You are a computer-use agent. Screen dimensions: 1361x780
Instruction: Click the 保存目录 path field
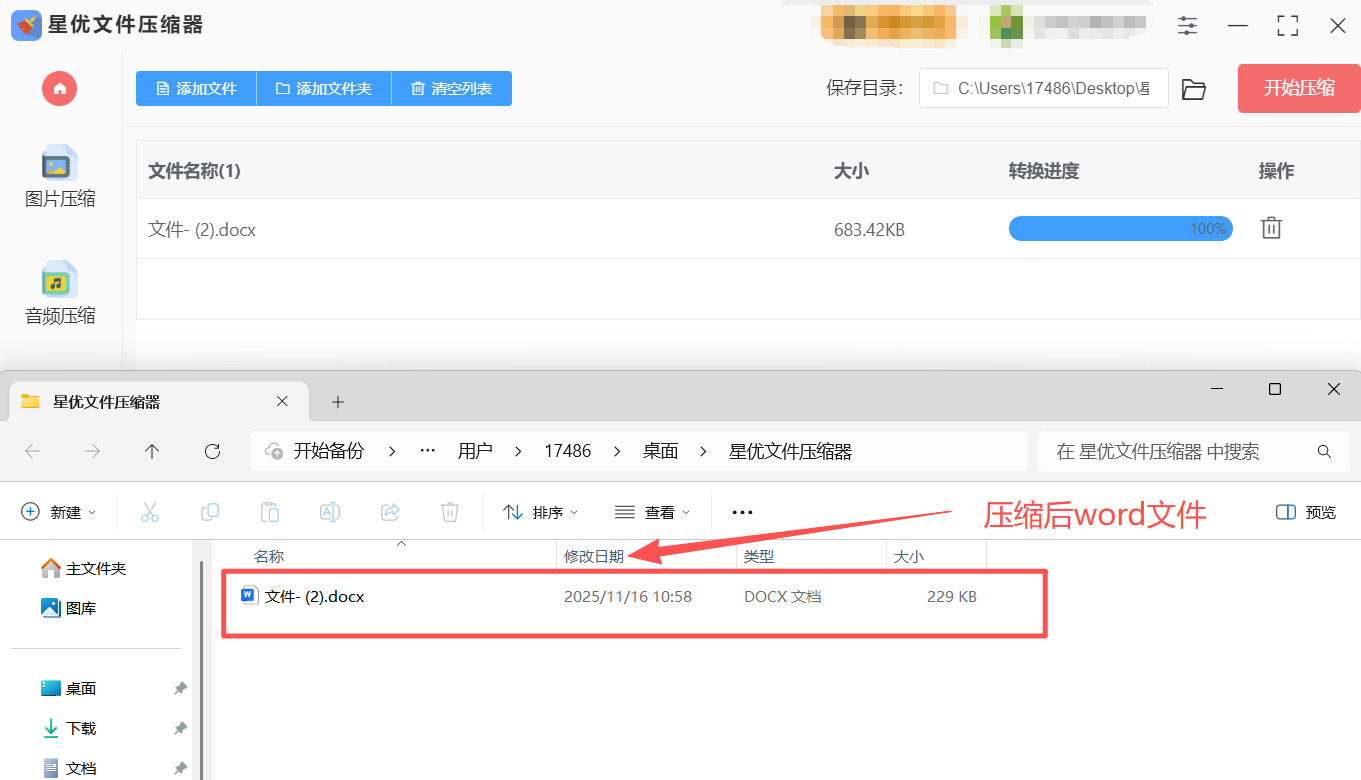coord(1043,88)
